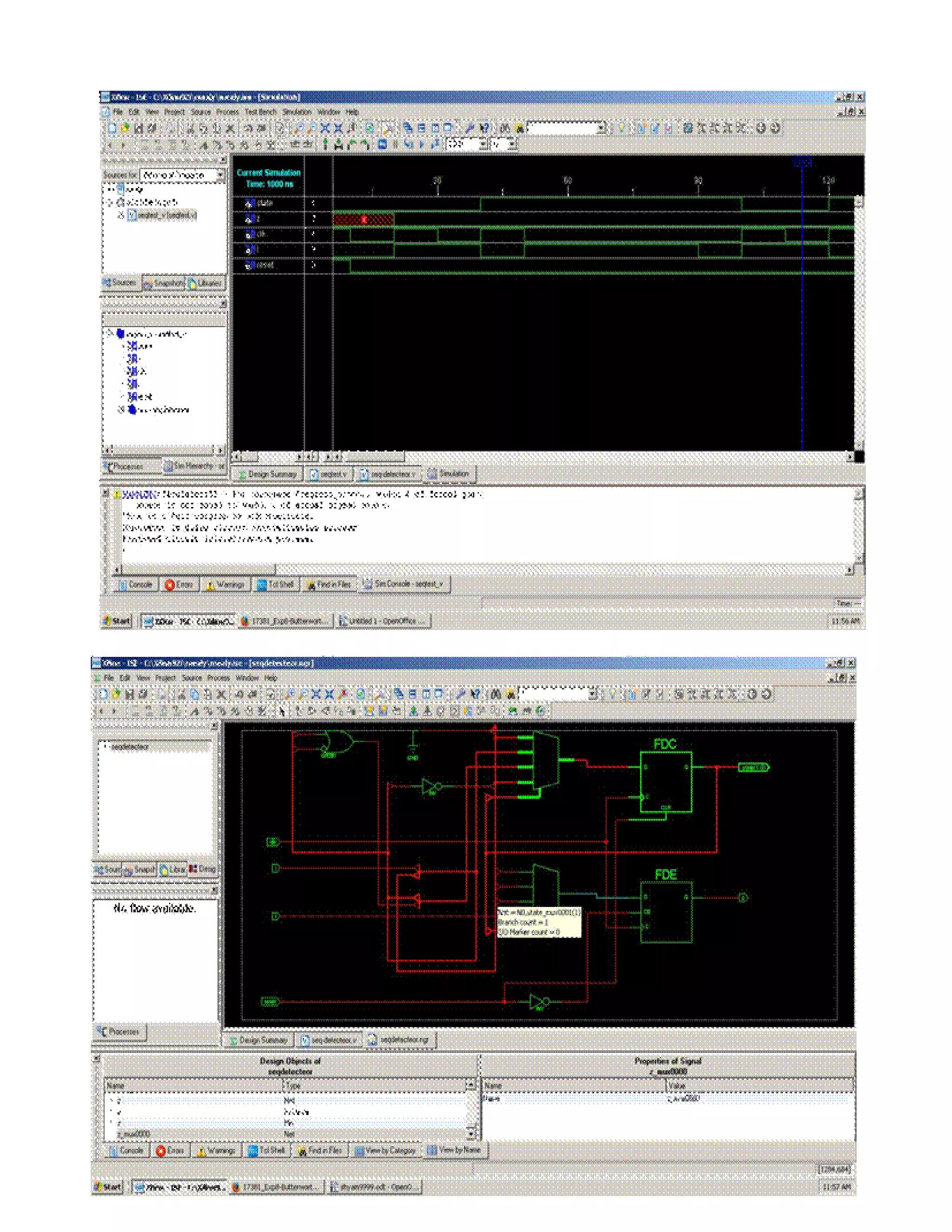Click the blue time cursor in waveform

click(802, 338)
